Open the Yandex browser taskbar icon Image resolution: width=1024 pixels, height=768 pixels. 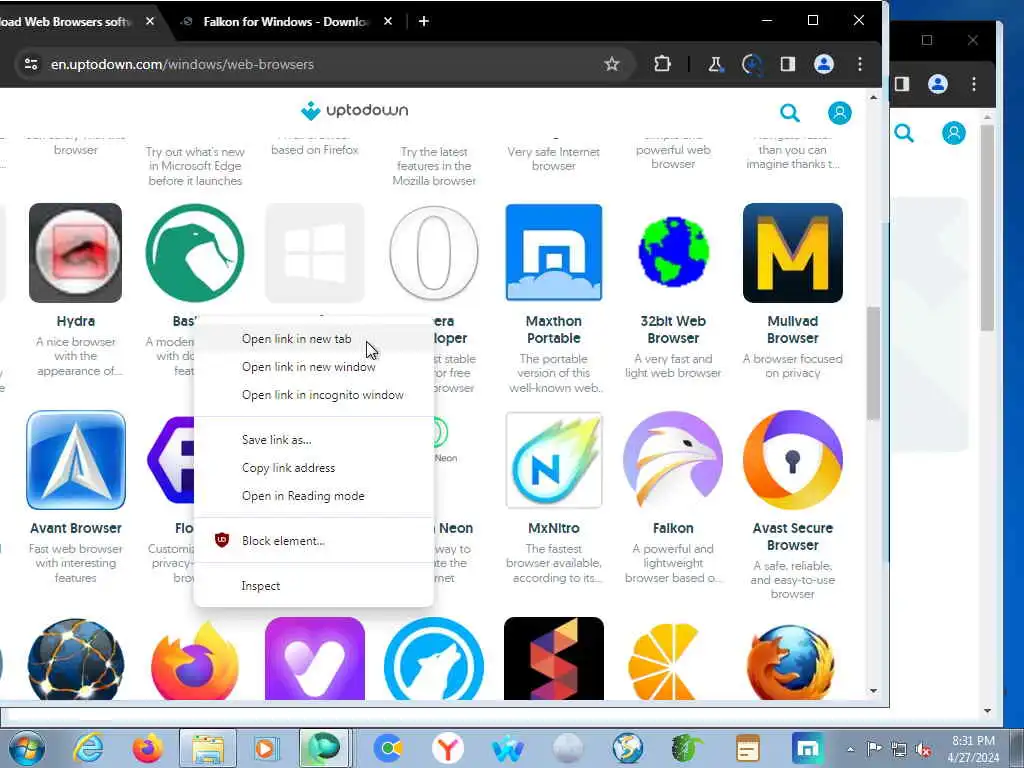pyautogui.click(x=447, y=748)
